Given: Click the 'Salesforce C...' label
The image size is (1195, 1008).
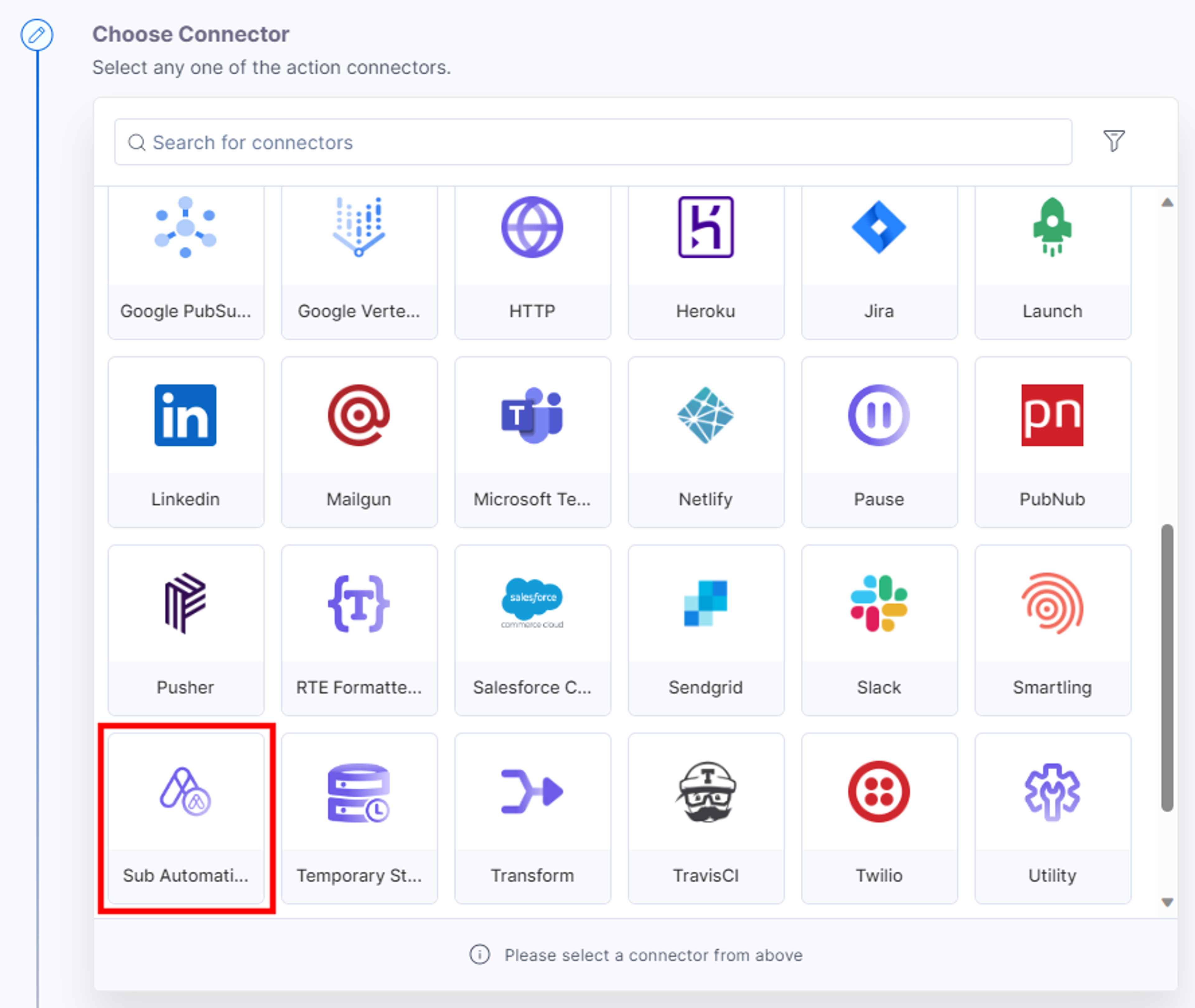Looking at the screenshot, I should [x=532, y=687].
